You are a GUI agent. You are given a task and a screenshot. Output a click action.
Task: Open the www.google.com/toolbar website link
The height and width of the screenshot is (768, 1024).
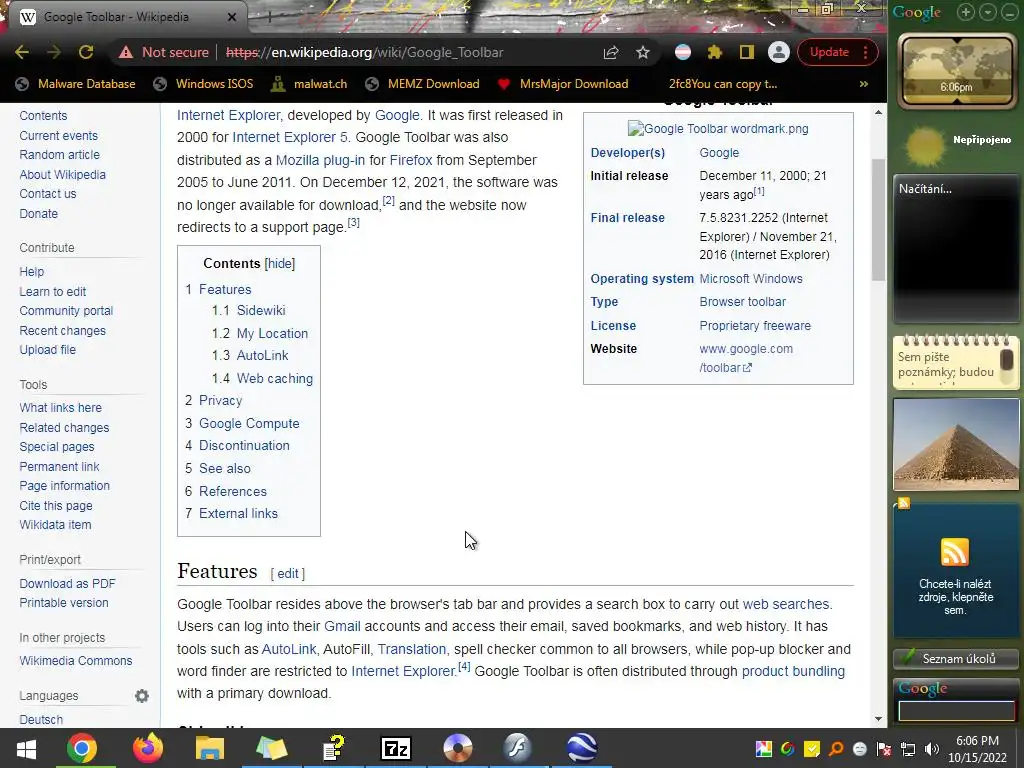coord(746,358)
